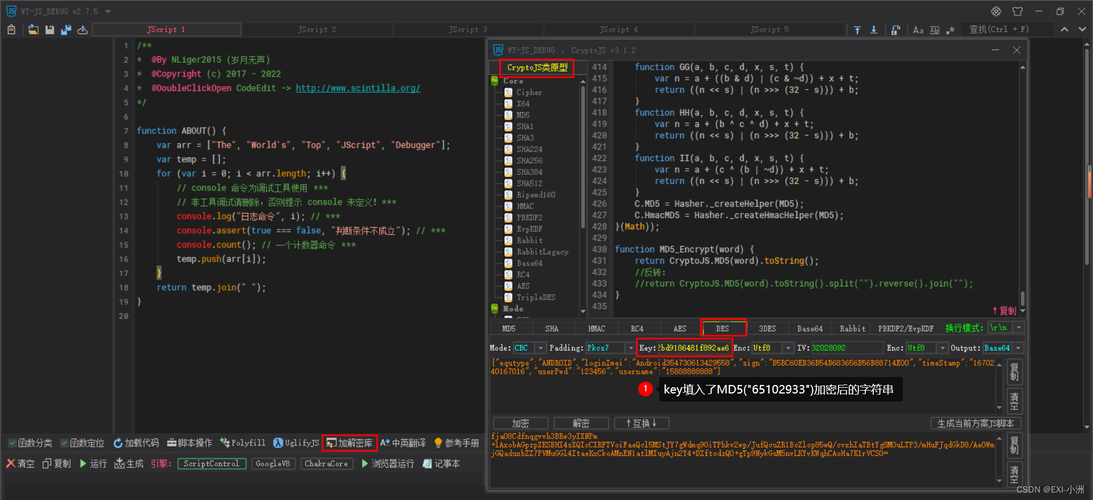This screenshot has height=500, width=1093.
Task: Open the scintilla.org link in code
Action: point(357,88)
